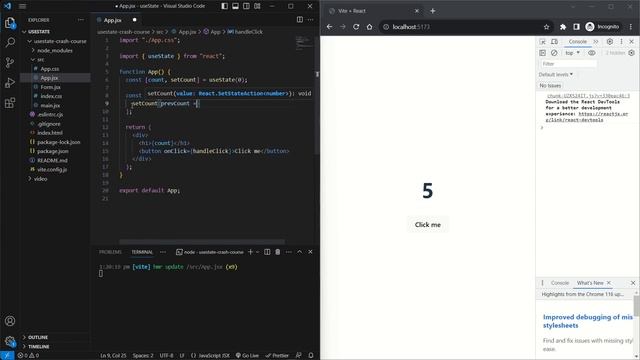The width and height of the screenshot is (640, 360).
Task: Switch to What's New drawer tab
Action: tap(590, 283)
